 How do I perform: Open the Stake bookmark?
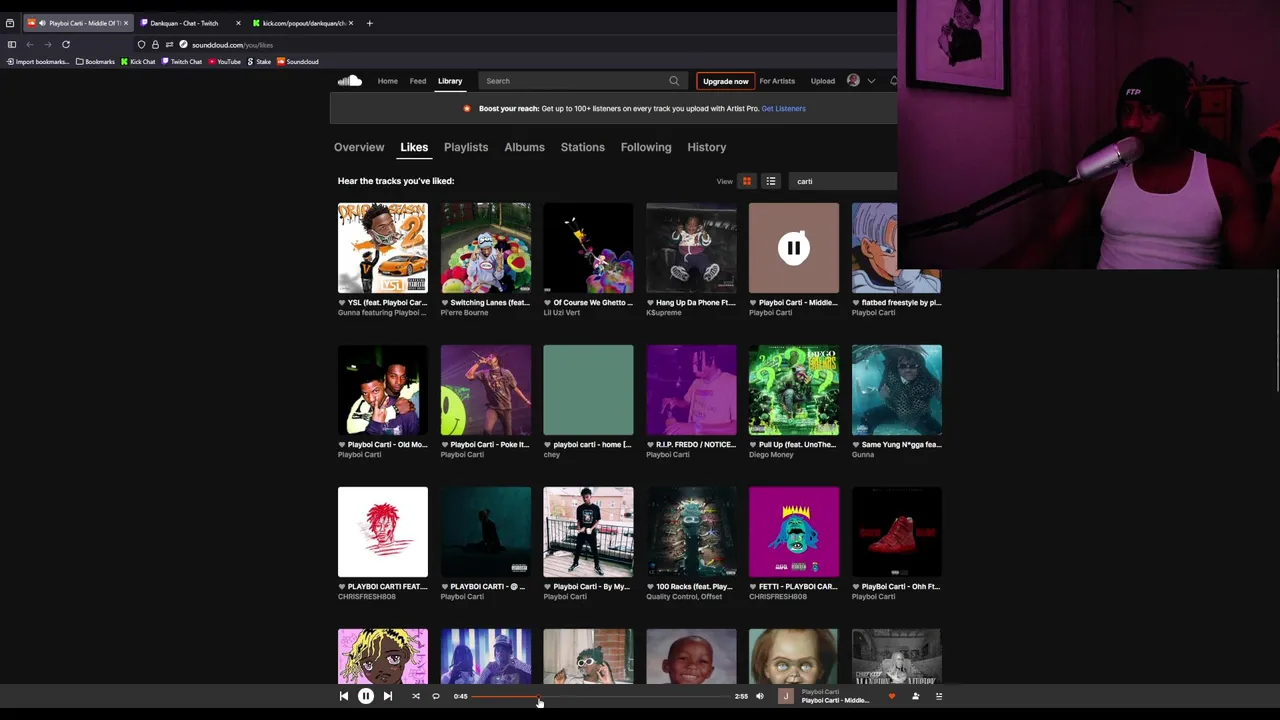pyautogui.click(x=259, y=62)
